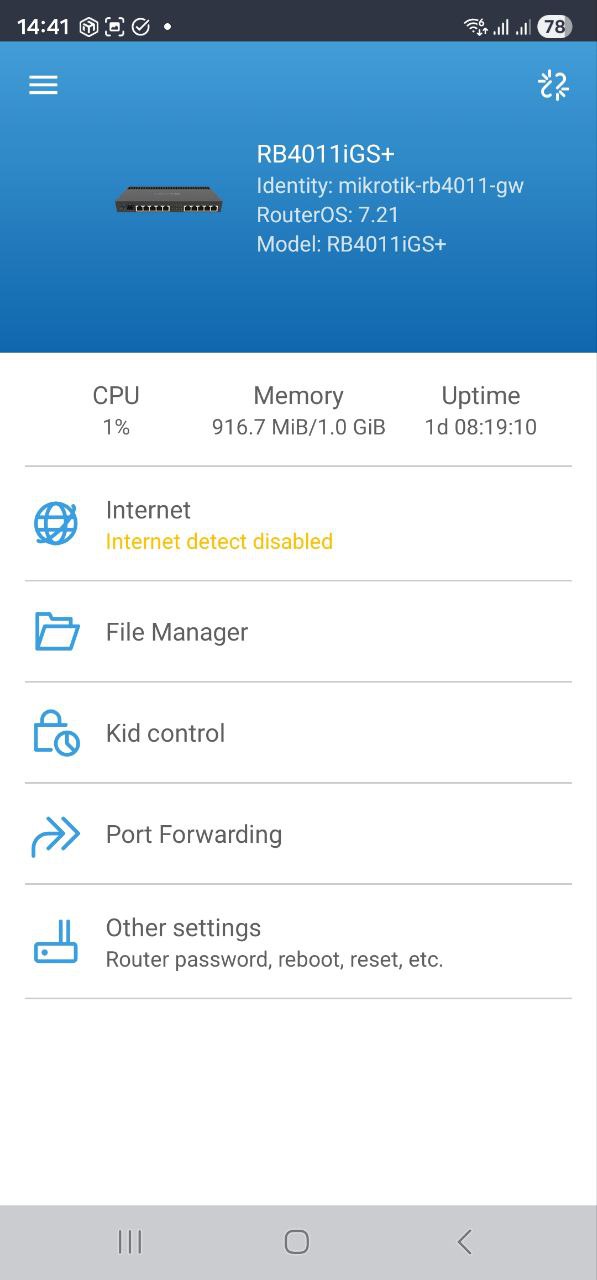Open the navigation drawer menu
This screenshot has width=597, height=1280.
click(x=43, y=84)
